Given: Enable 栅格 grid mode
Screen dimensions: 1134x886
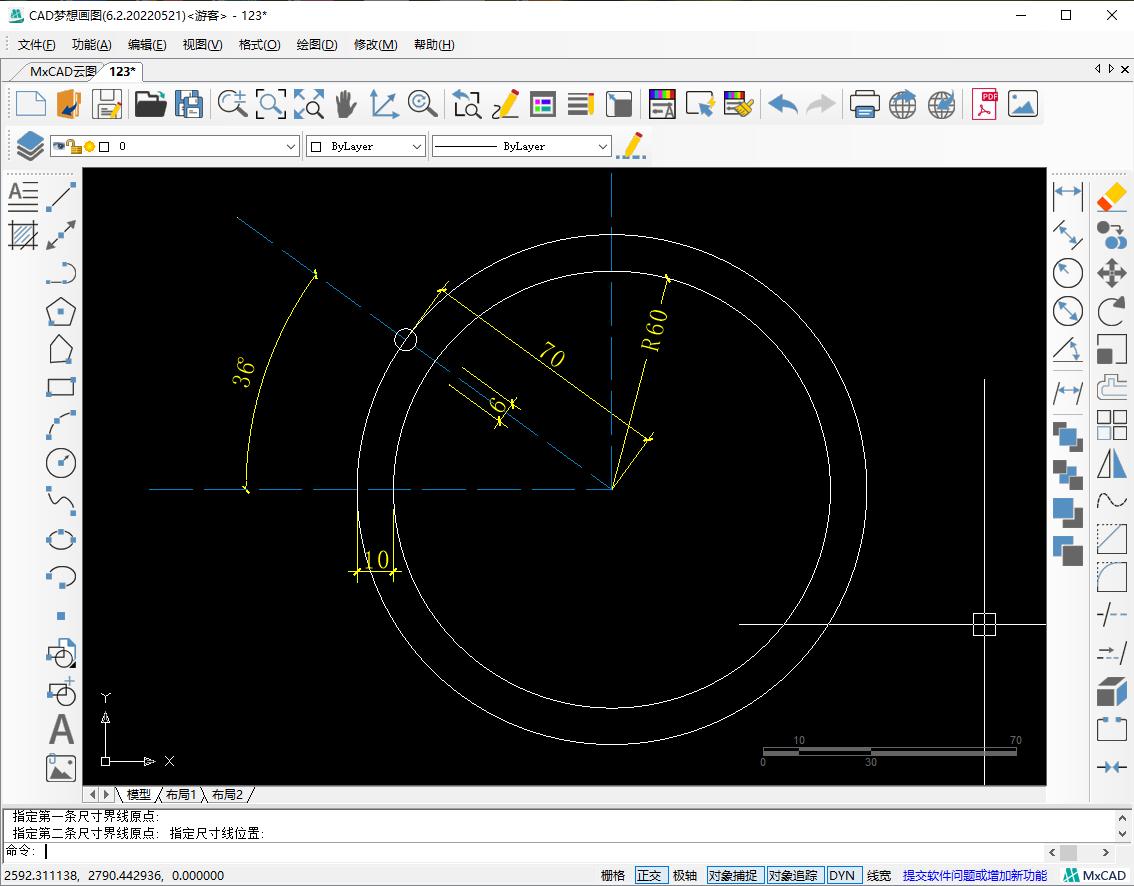Looking at the screenshot, I should [611, 875].
